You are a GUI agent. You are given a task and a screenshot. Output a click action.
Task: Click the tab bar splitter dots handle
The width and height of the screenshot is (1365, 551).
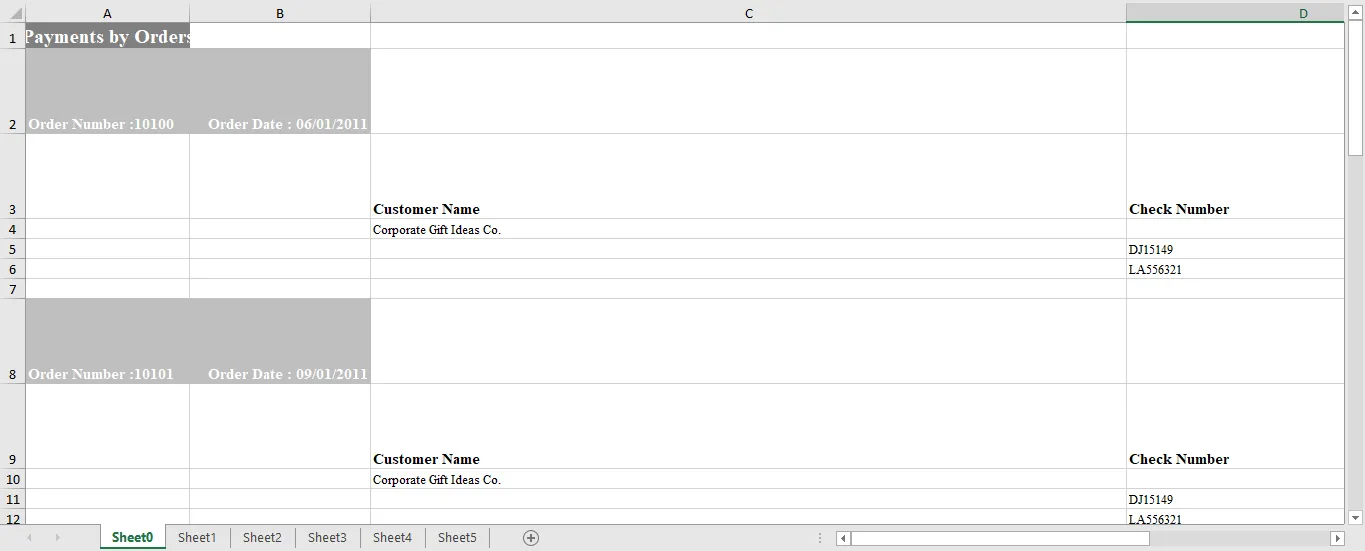(x=820, y=538)
